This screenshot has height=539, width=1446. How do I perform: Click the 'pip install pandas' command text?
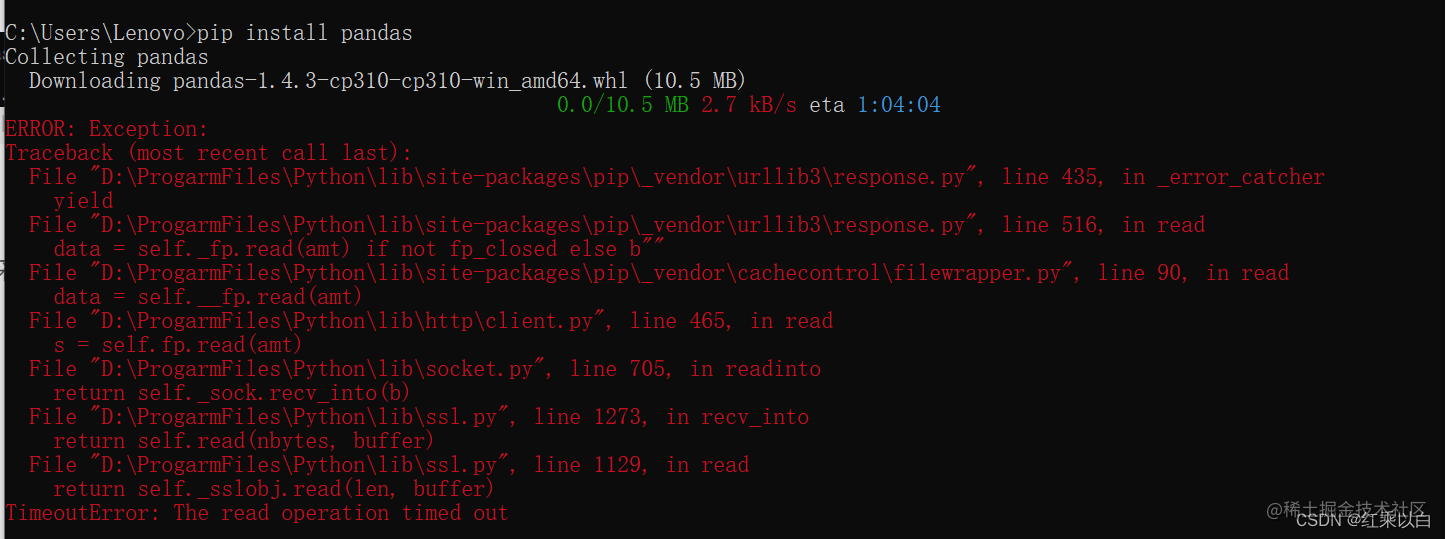click(x=305, y=33)
